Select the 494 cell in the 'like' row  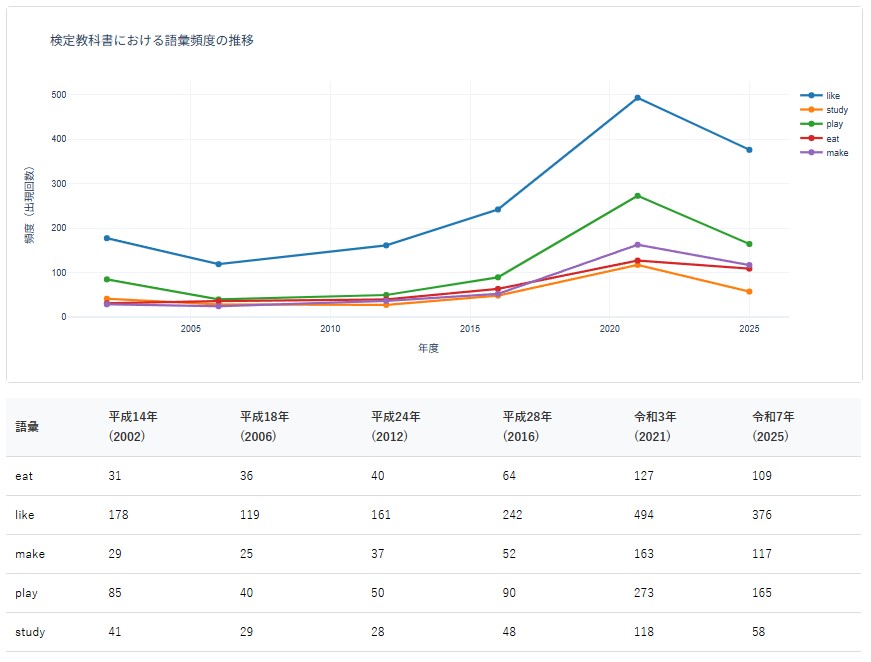pyautogui.click(x=644, y=515)
